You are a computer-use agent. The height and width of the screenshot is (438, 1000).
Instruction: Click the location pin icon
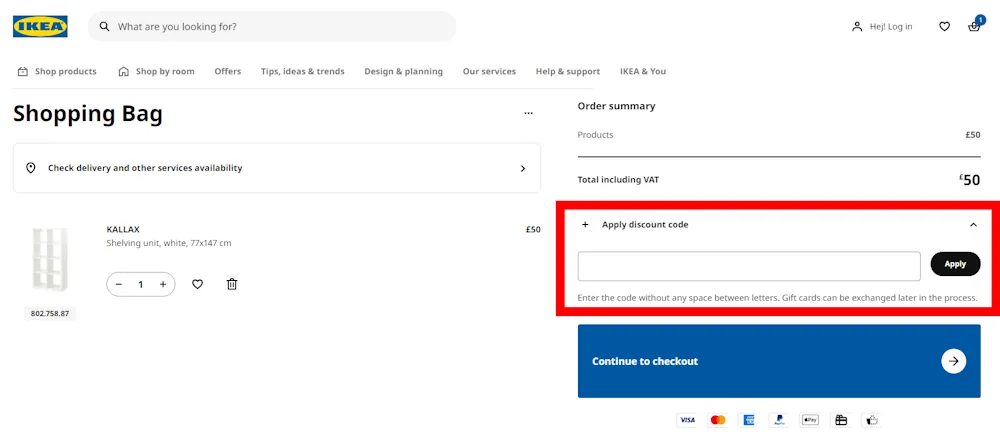point(30,168)
